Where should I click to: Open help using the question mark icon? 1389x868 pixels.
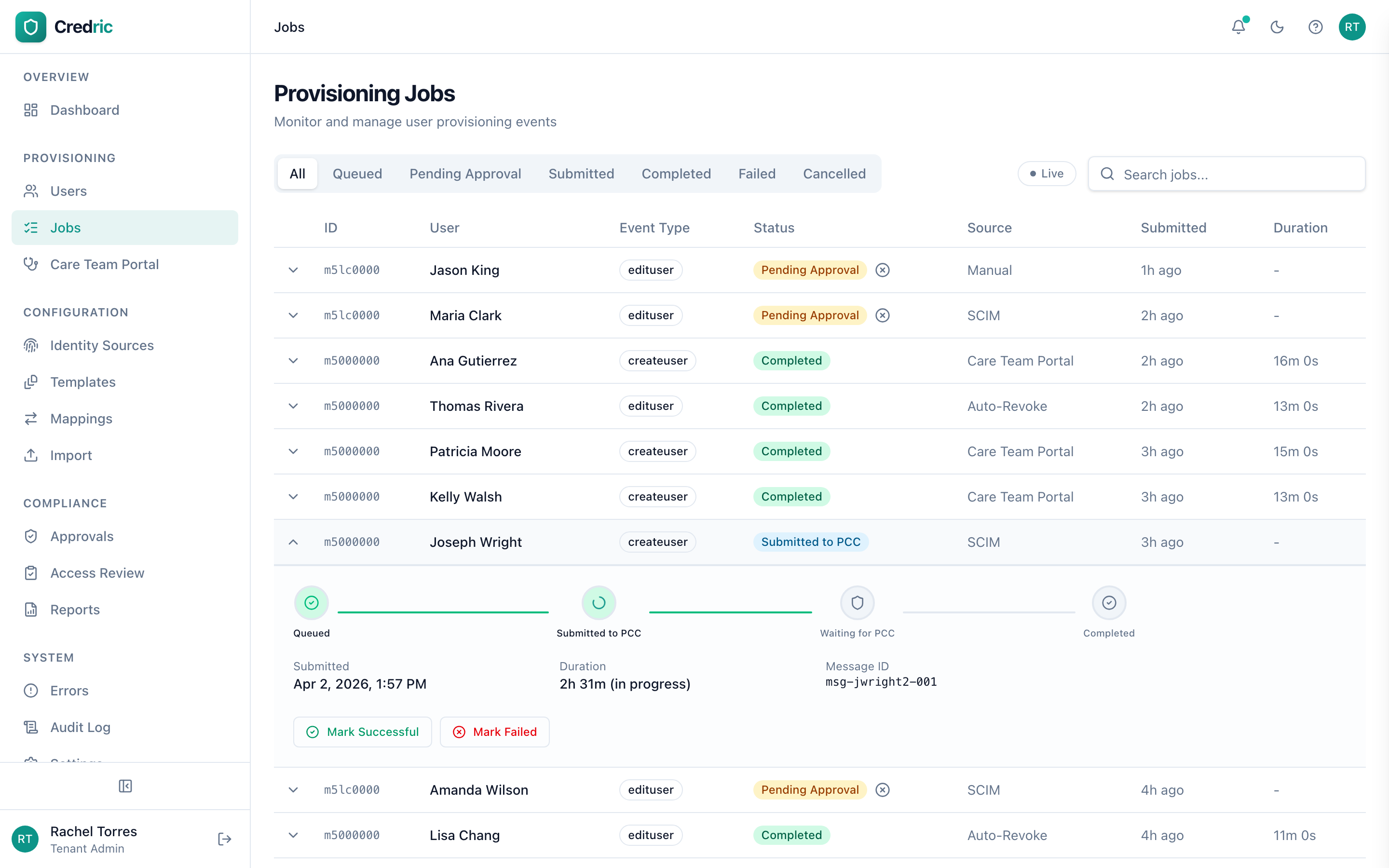coord(1316,27)
